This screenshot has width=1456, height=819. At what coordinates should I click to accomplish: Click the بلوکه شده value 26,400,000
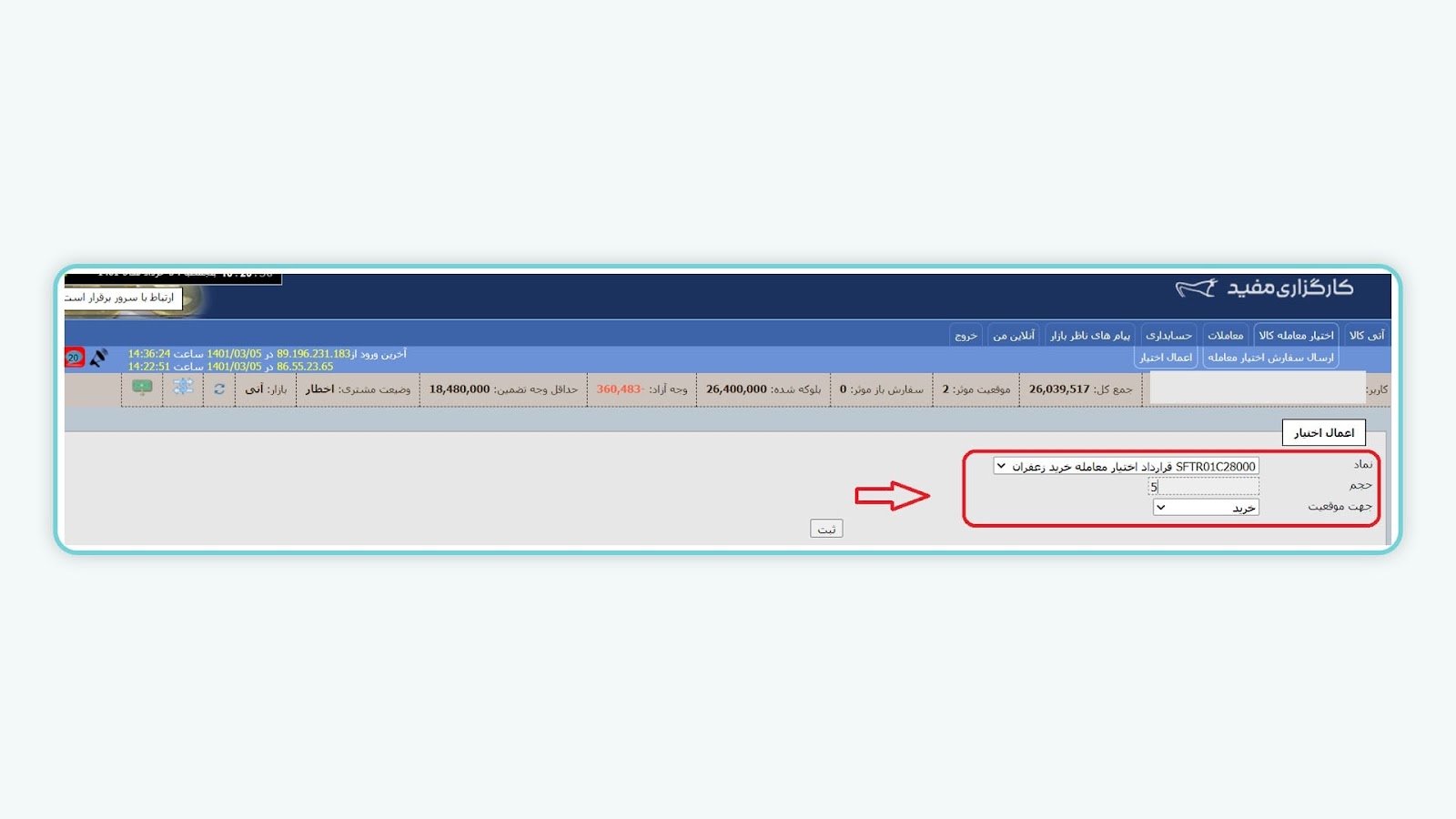coord(736,389)
